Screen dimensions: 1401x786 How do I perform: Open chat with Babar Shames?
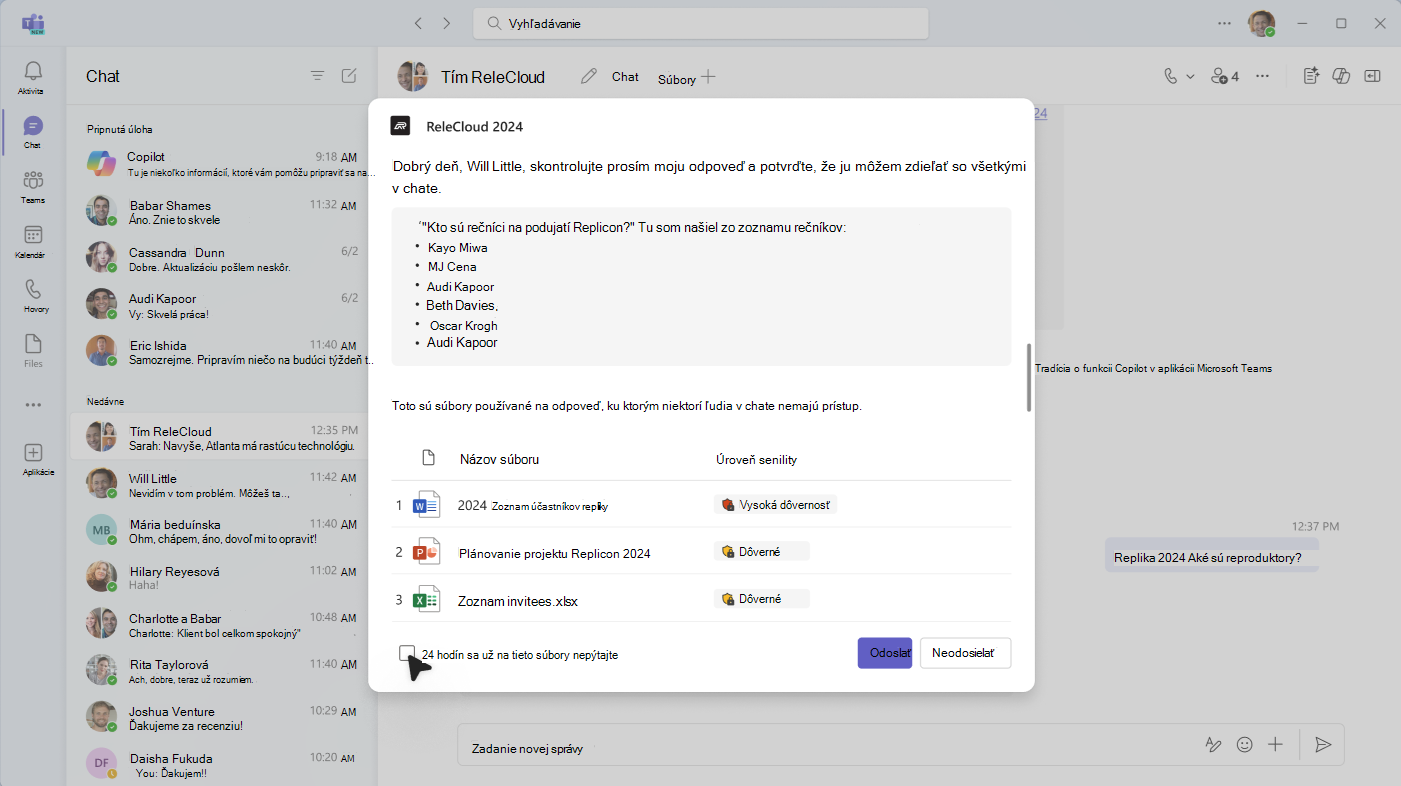222,212
